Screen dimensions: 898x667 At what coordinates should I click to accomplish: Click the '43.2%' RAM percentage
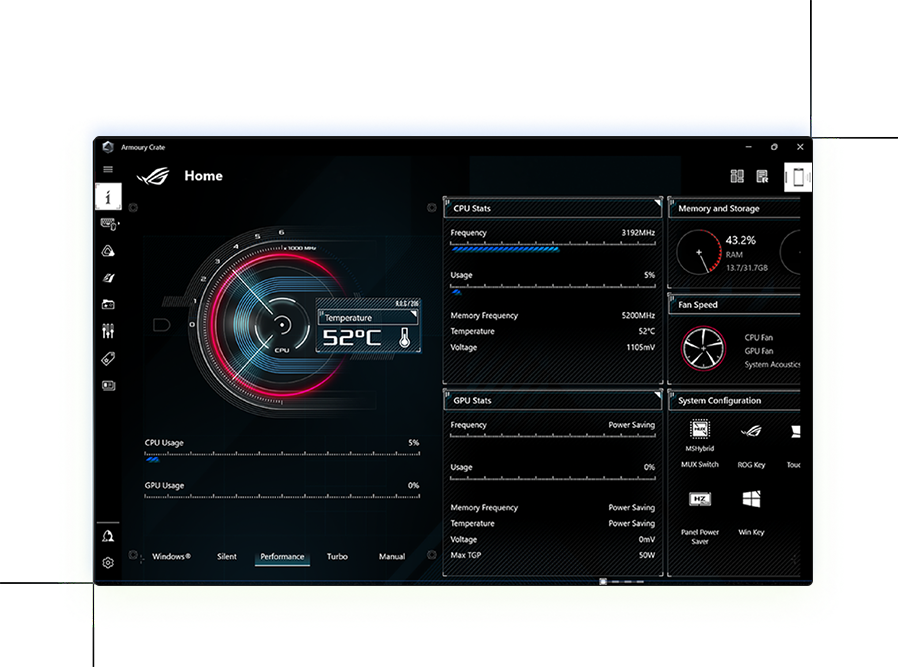(x=741, y=240)
